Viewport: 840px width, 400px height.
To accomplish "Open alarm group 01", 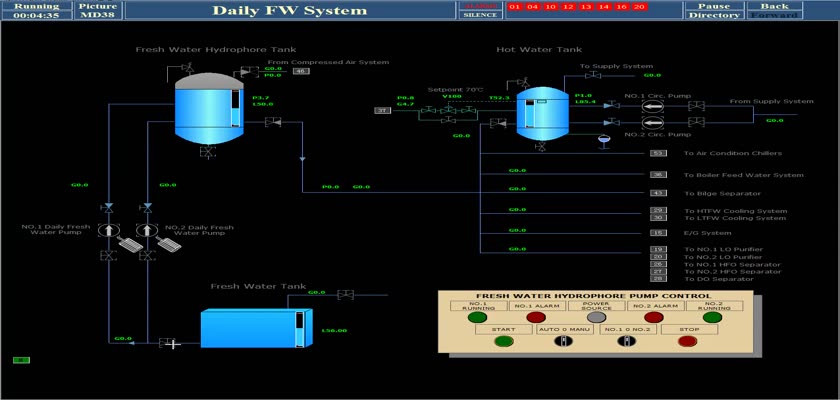I will point(515,7).
